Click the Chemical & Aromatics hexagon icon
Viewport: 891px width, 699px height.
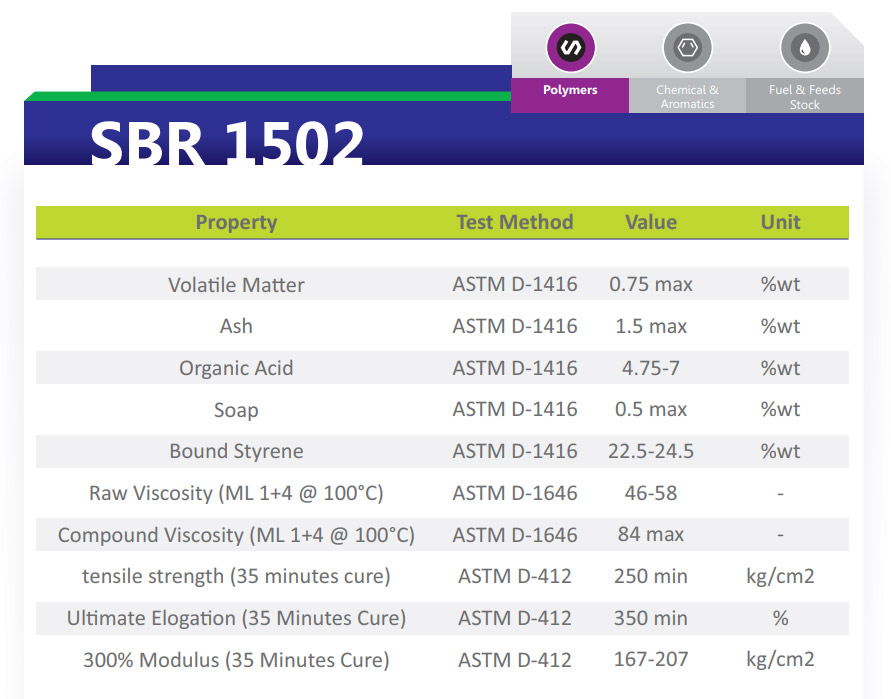[687, 47]
